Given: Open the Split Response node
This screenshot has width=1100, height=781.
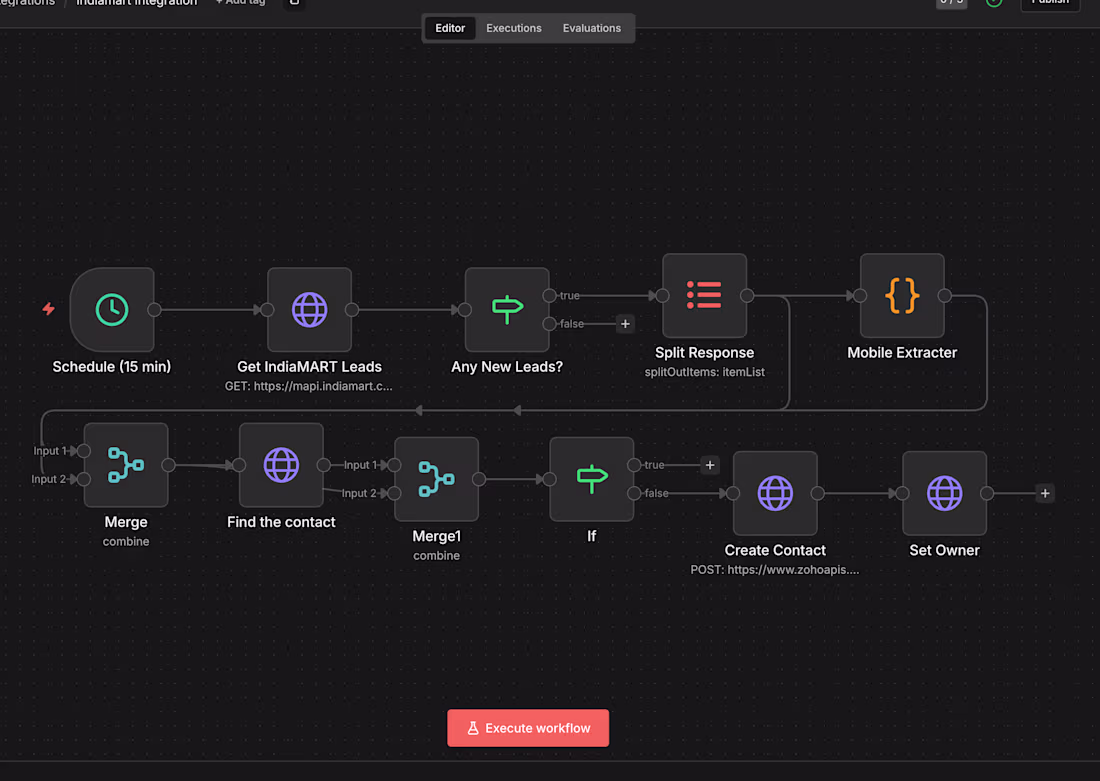Looking at the screenshot, I should (x=704, y=295).
